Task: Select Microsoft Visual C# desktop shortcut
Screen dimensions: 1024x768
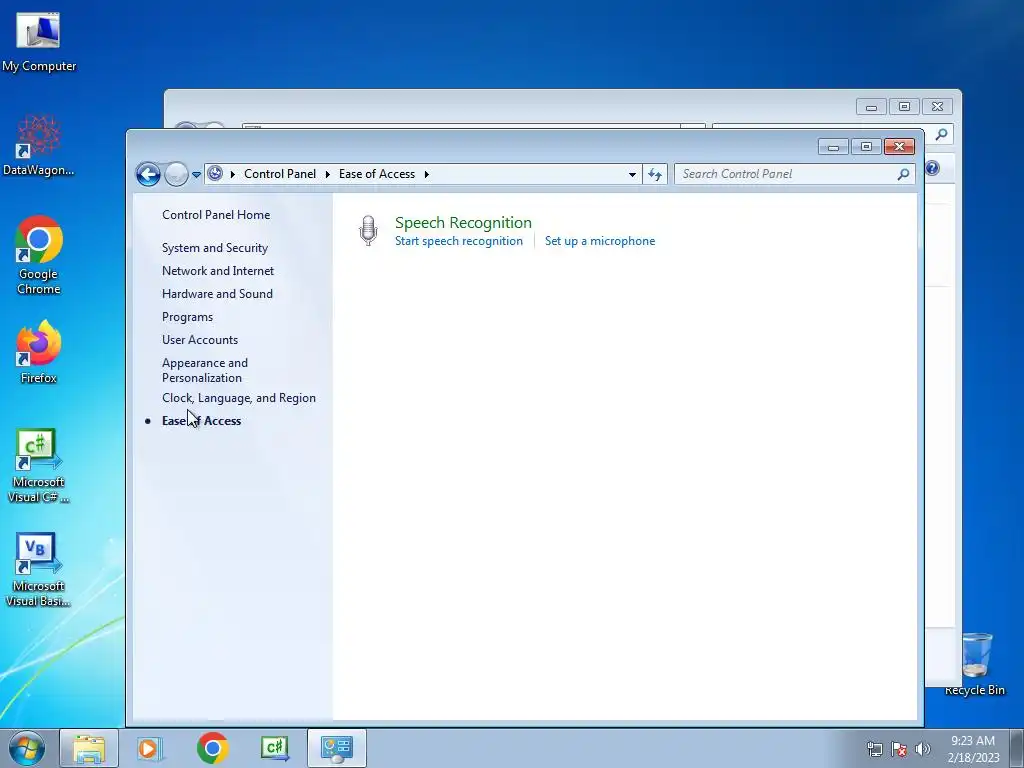Action: [x=39, y=466]
